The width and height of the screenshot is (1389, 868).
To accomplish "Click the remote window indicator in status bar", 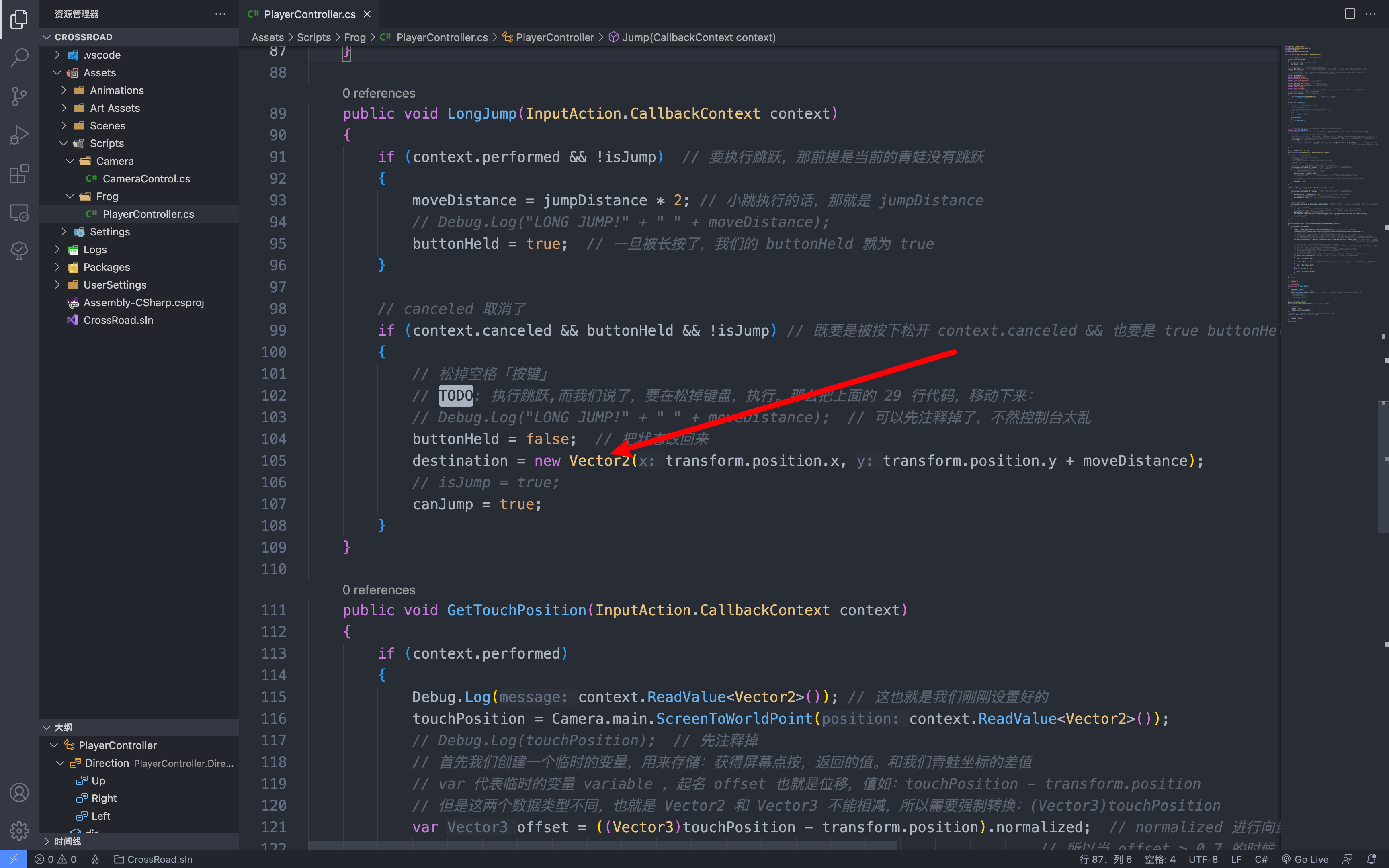I will click(x=13, y=860).
